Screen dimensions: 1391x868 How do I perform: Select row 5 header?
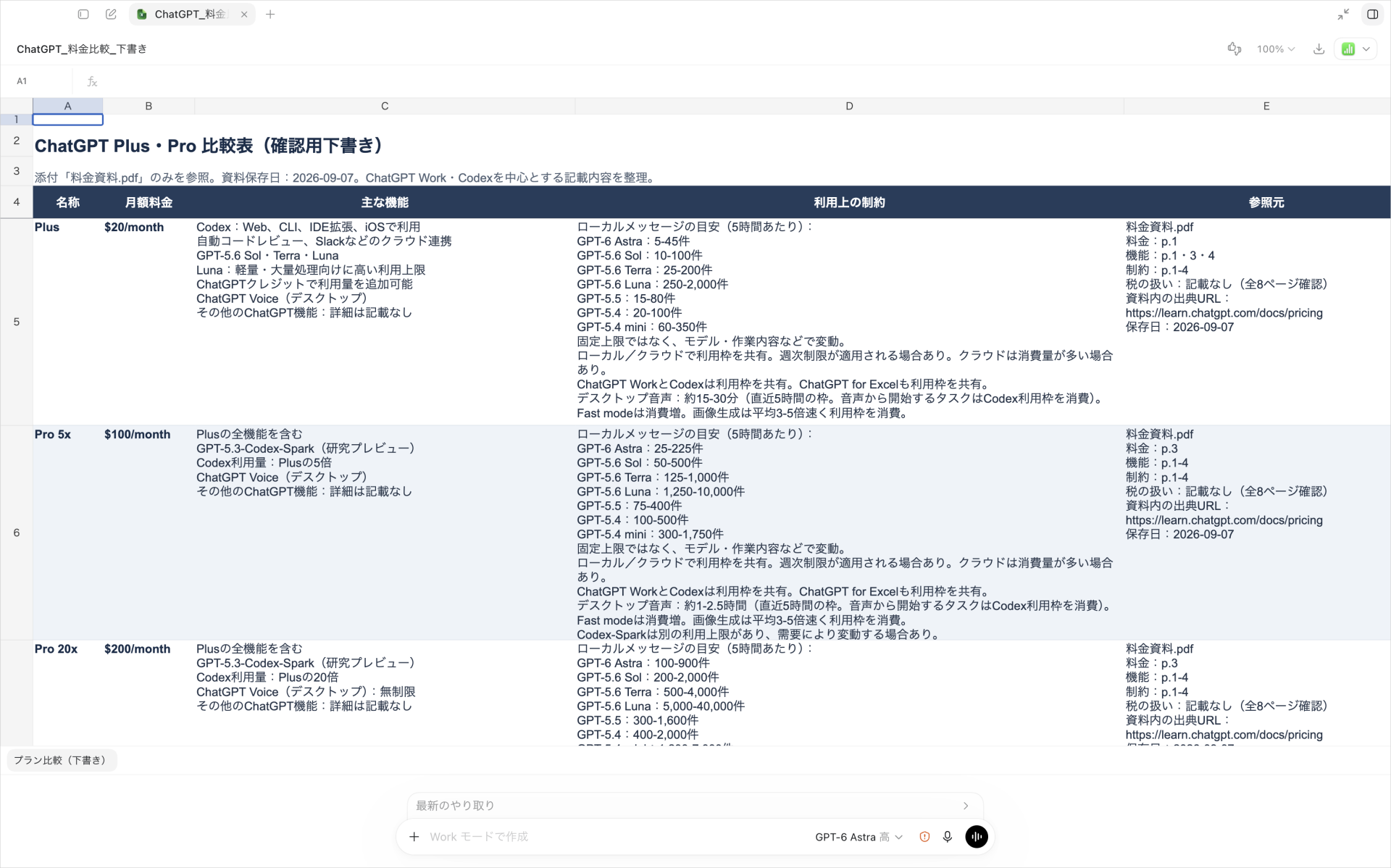(16, 322)
